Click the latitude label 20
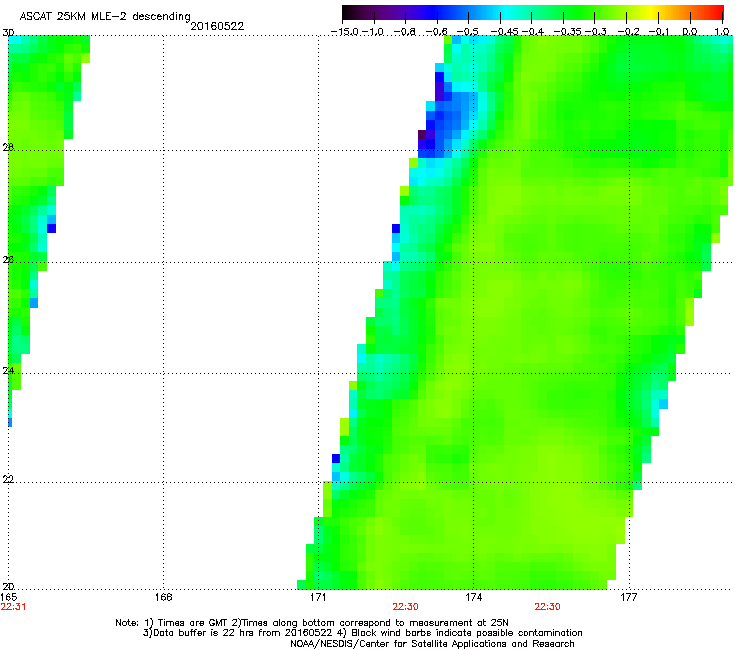This screenshot has height=650, width=740. [x=8, y=586]
